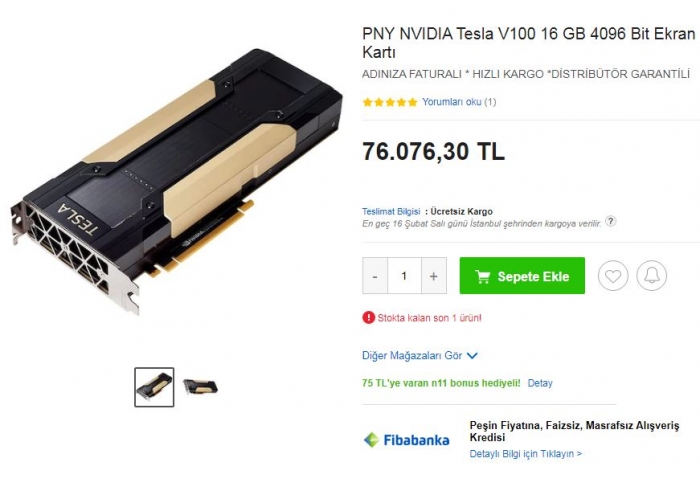Select the first Tesla card thumbnail

[154, 387]
